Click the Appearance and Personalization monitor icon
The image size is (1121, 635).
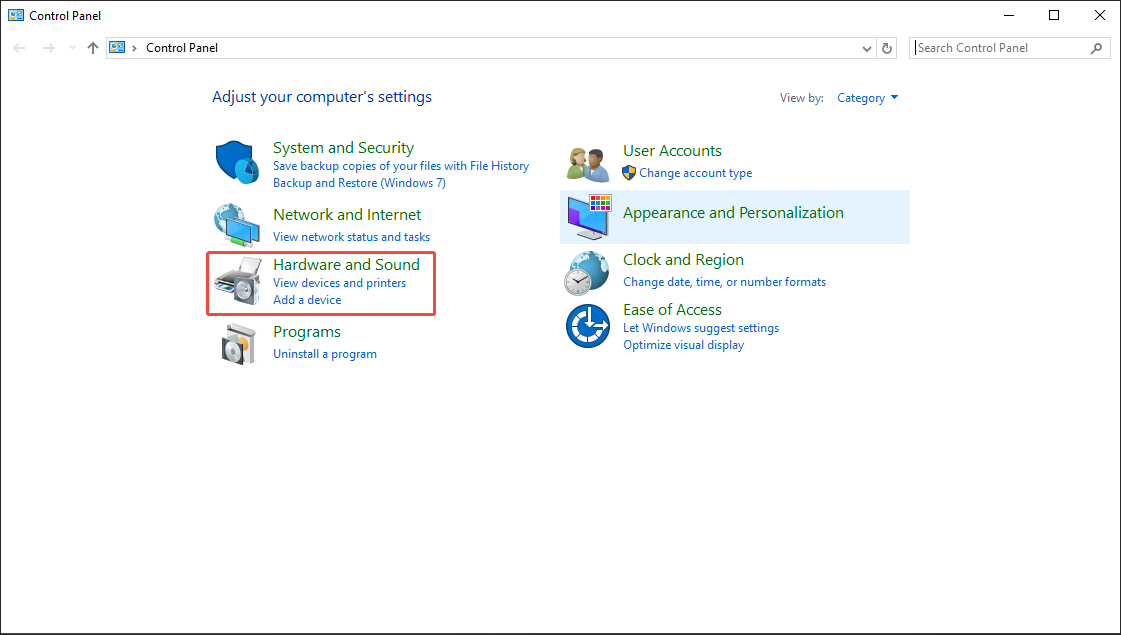click(x=587, y=217)
